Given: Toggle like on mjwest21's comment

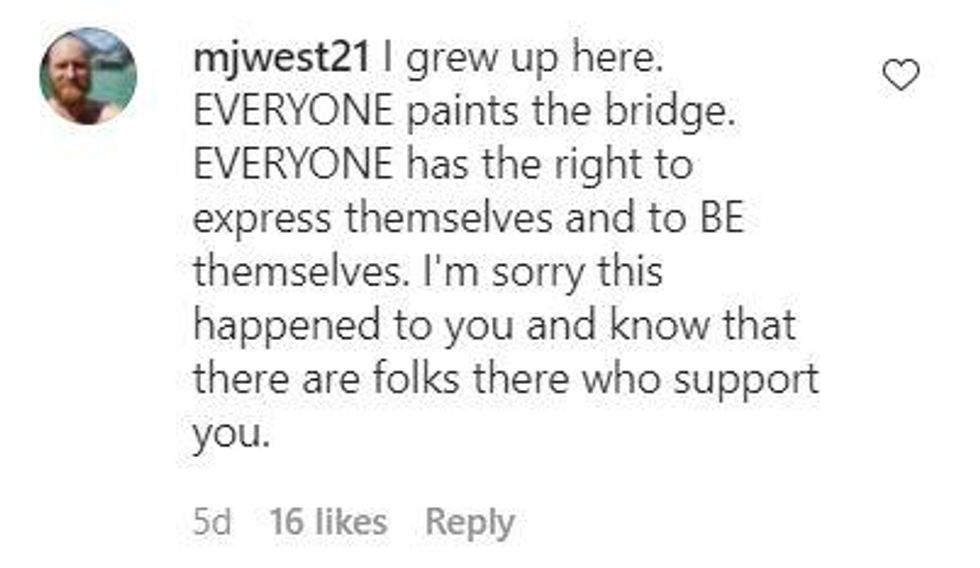Looking at the screenshot, I should (x=902, y=75).
